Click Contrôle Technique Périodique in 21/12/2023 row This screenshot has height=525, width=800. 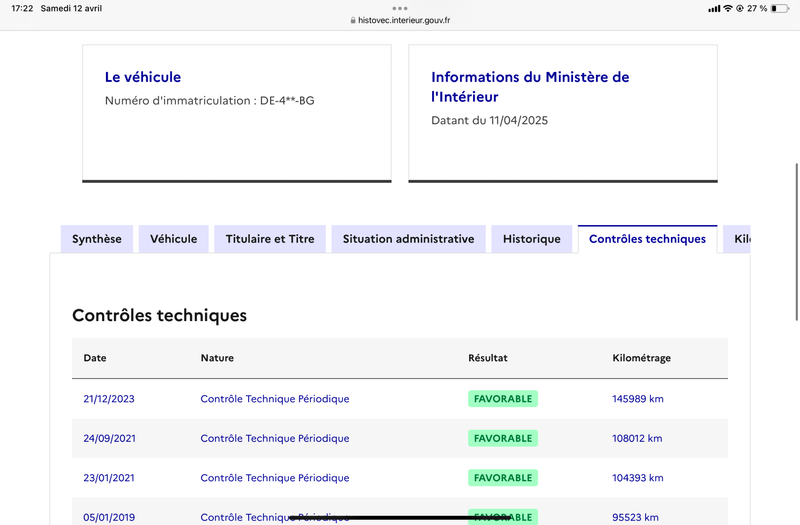pos(274,398)
